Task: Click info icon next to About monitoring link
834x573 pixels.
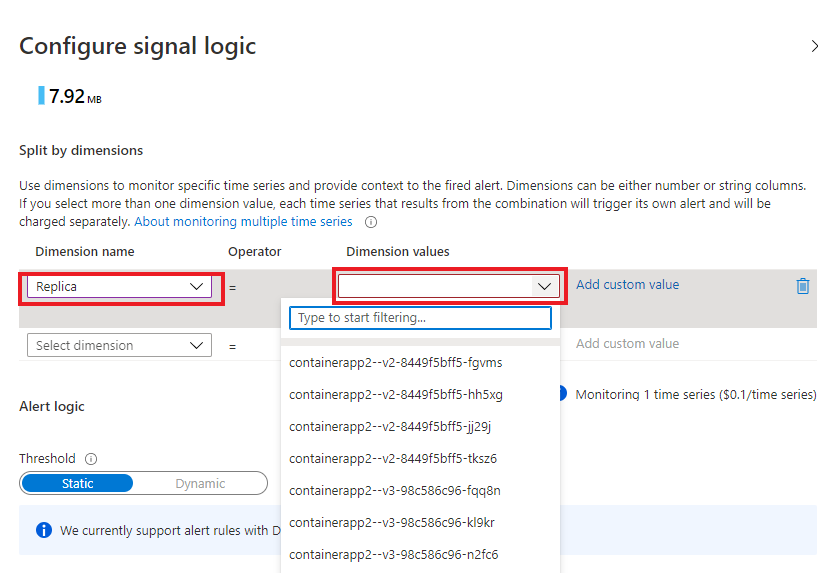Action: point(371,222)
